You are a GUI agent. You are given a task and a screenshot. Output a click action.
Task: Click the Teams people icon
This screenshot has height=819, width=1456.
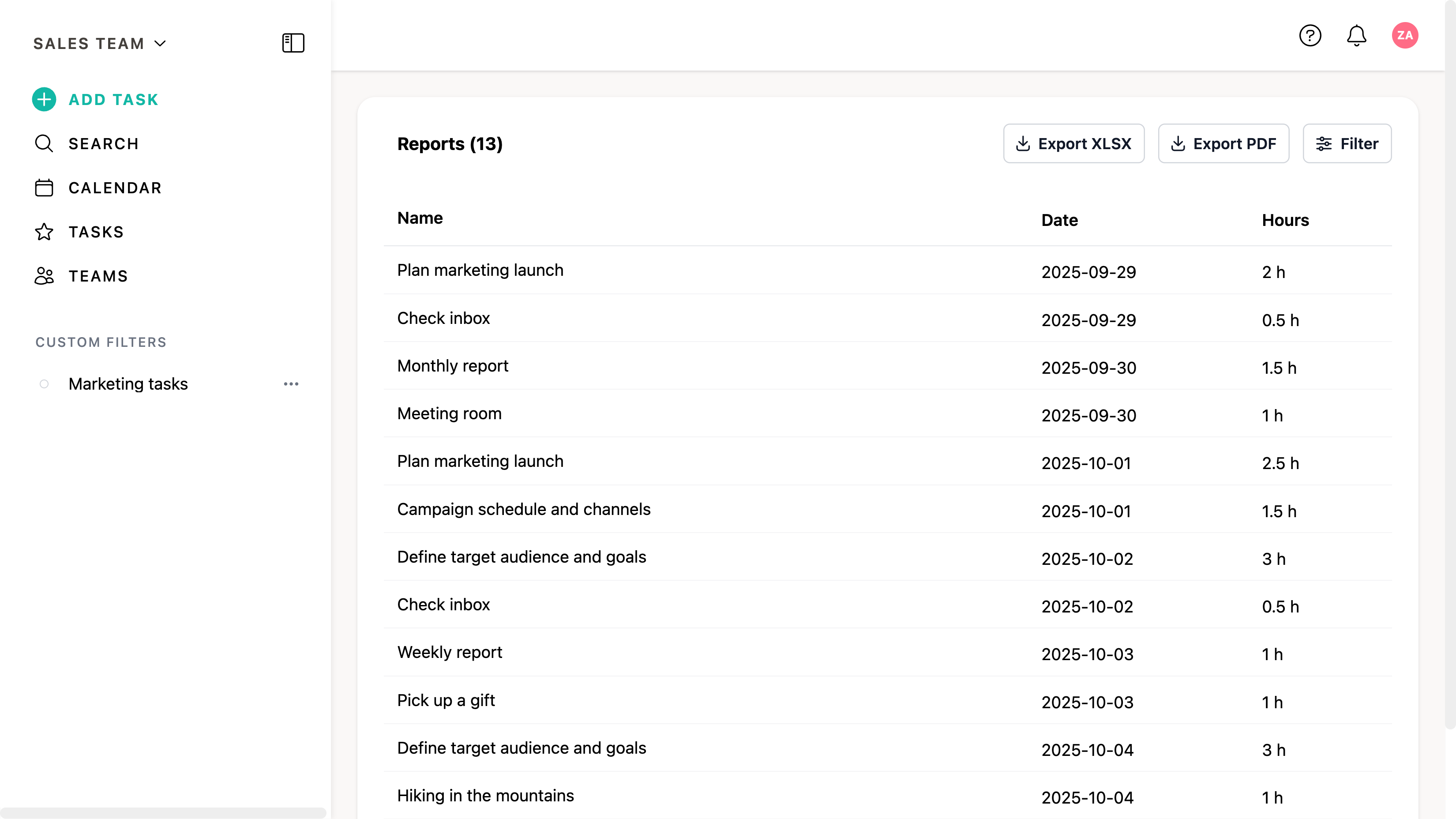pyautogui.click(x=44, y=276)
